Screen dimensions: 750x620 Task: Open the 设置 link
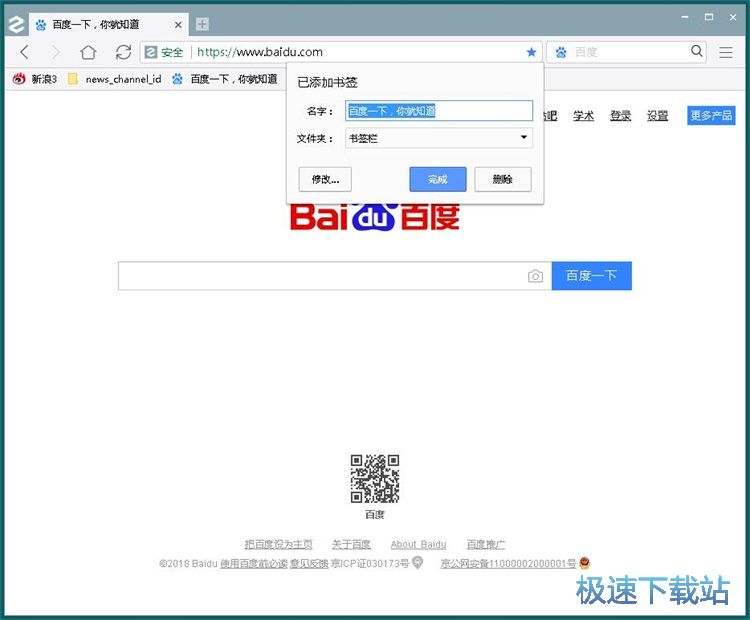[657, 116]
